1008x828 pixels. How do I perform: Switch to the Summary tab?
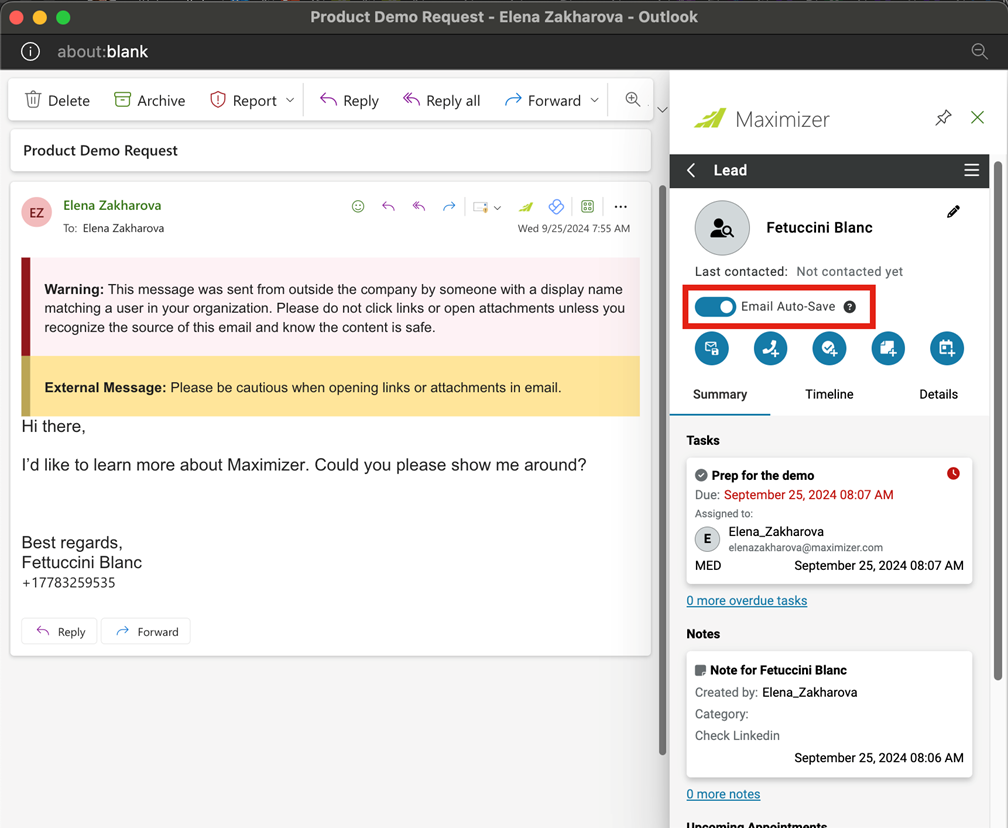click(x=720, y=394)
